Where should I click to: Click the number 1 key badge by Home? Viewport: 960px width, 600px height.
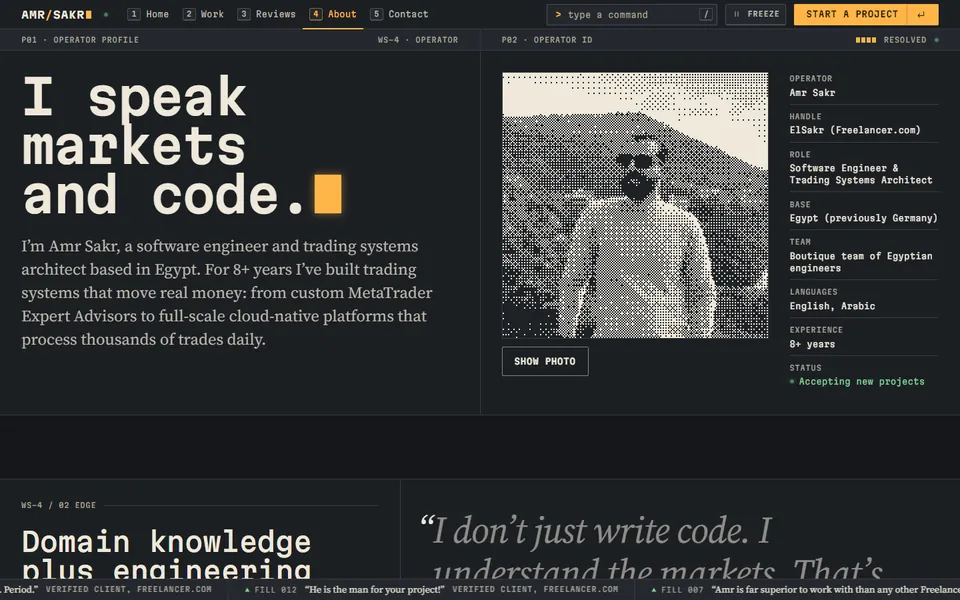tap(133, 14)
